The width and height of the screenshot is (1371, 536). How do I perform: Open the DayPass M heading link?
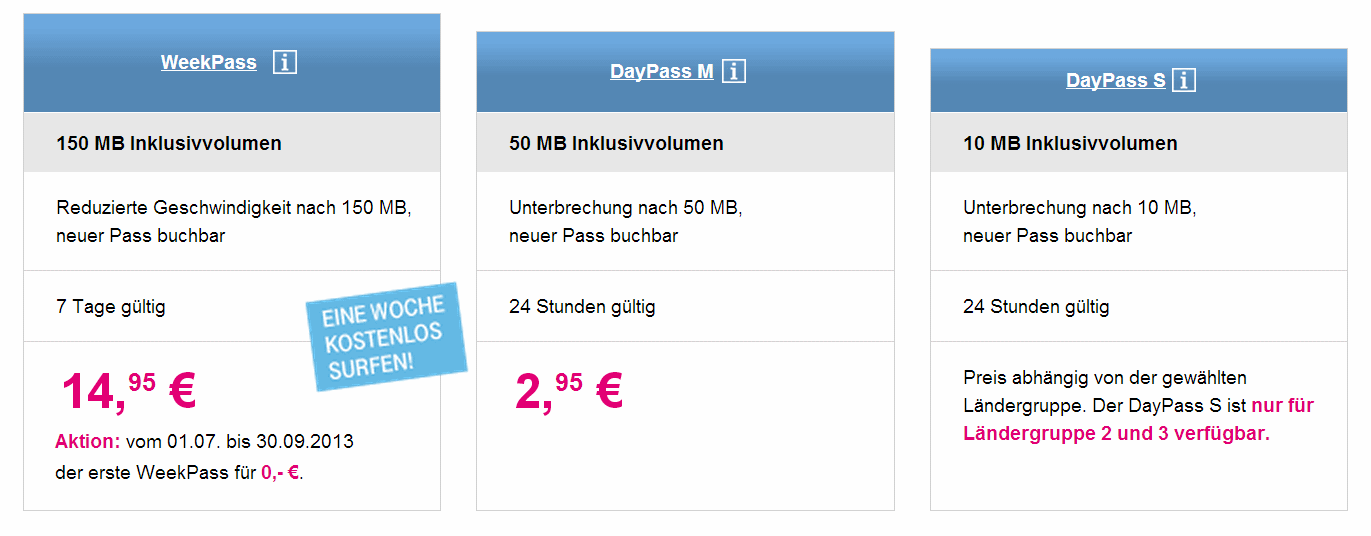pos(662,71)
